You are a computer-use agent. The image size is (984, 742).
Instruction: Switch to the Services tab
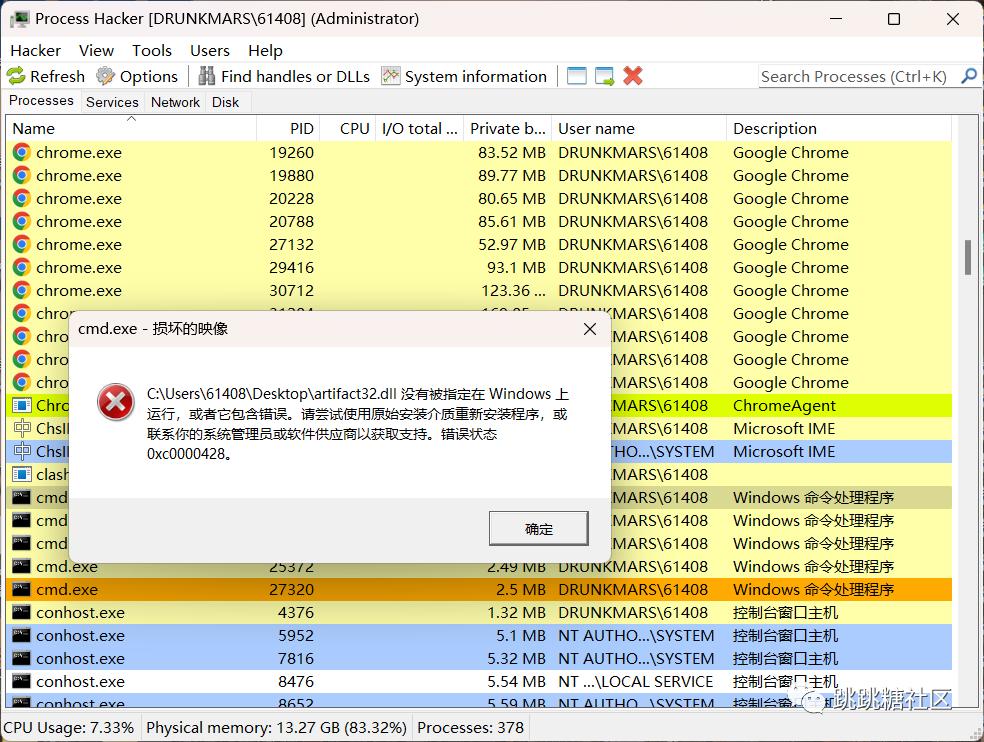(112, 102)
